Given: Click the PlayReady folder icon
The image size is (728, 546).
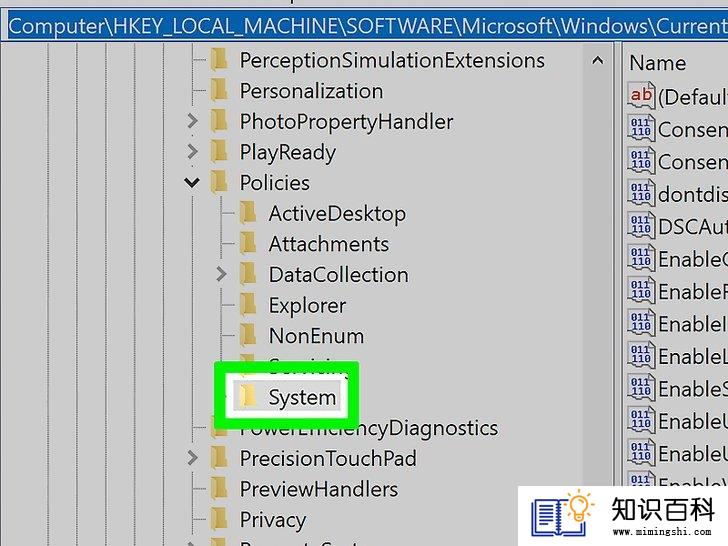Looking at the screenshot, I should [219, 152].
